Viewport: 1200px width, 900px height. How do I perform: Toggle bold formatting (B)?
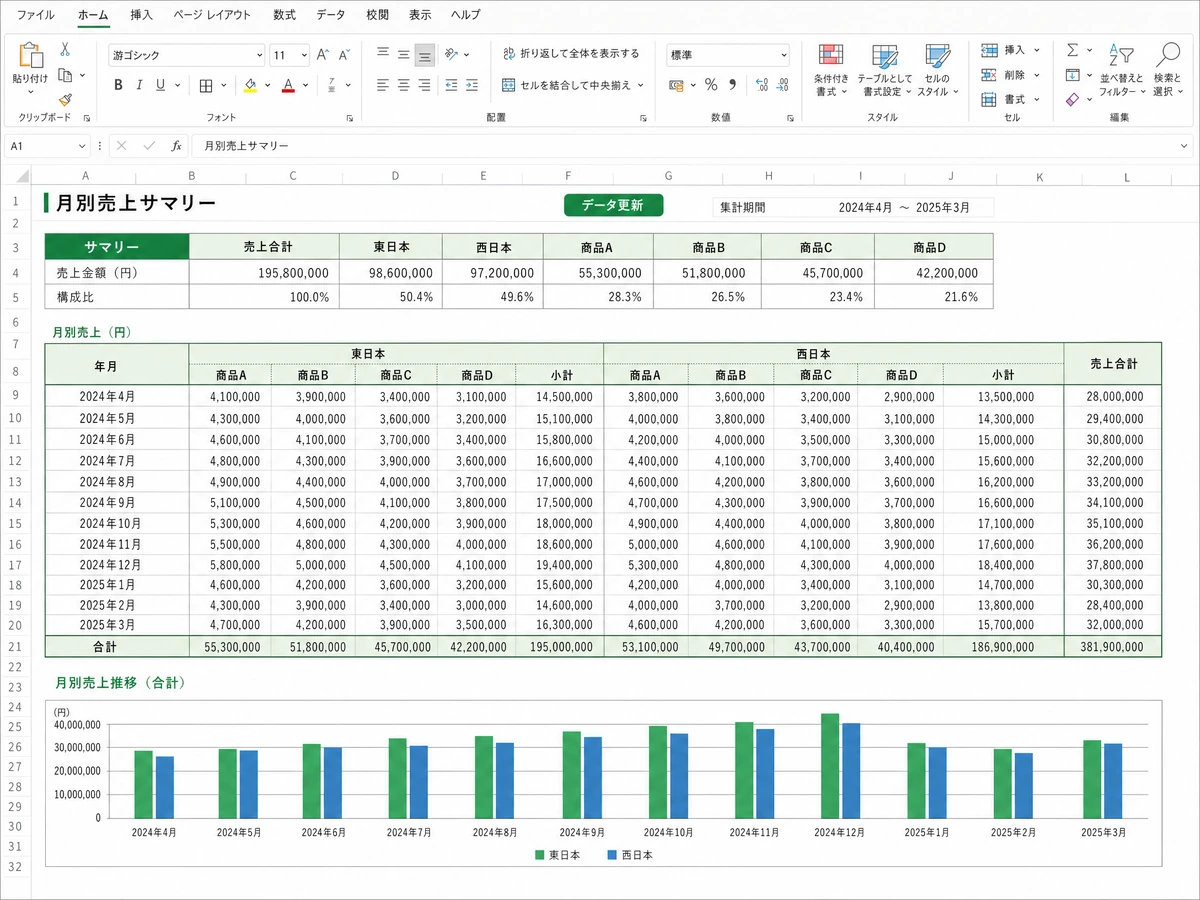[118, 85]
